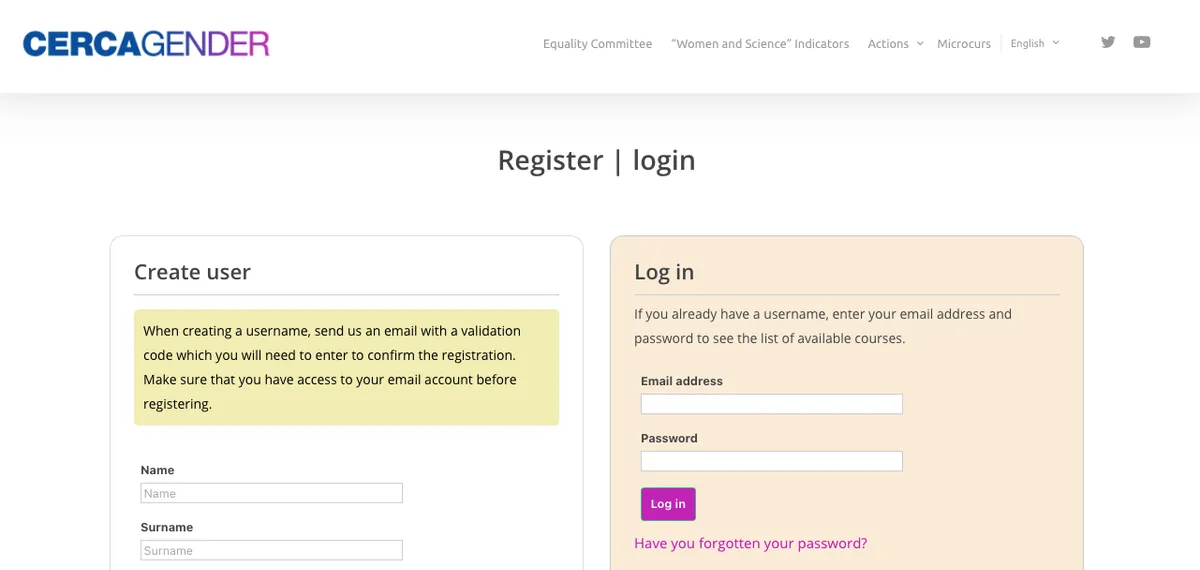Click the yellow validation code notice
The height and width of the screenshot is (570, 1200).
[346, 367]
